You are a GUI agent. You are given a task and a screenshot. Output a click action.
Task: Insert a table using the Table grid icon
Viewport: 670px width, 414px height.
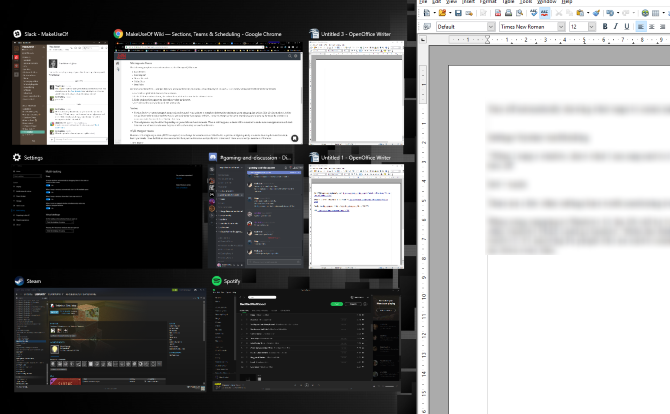(x=655, y=13)
